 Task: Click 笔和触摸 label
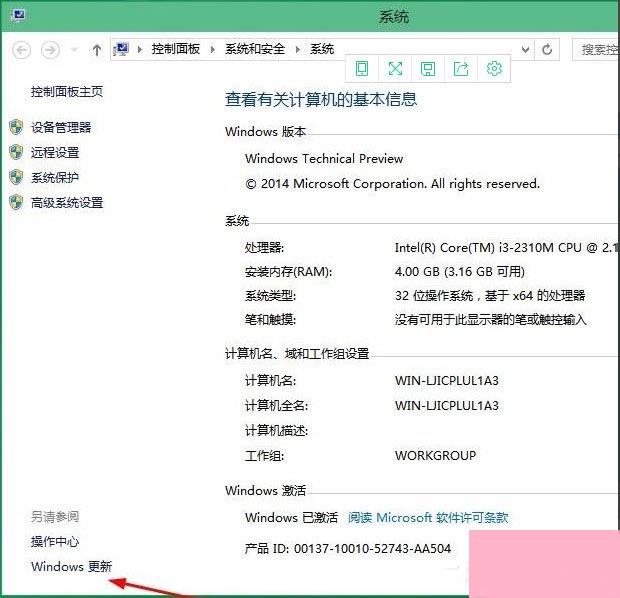point(270,319)
